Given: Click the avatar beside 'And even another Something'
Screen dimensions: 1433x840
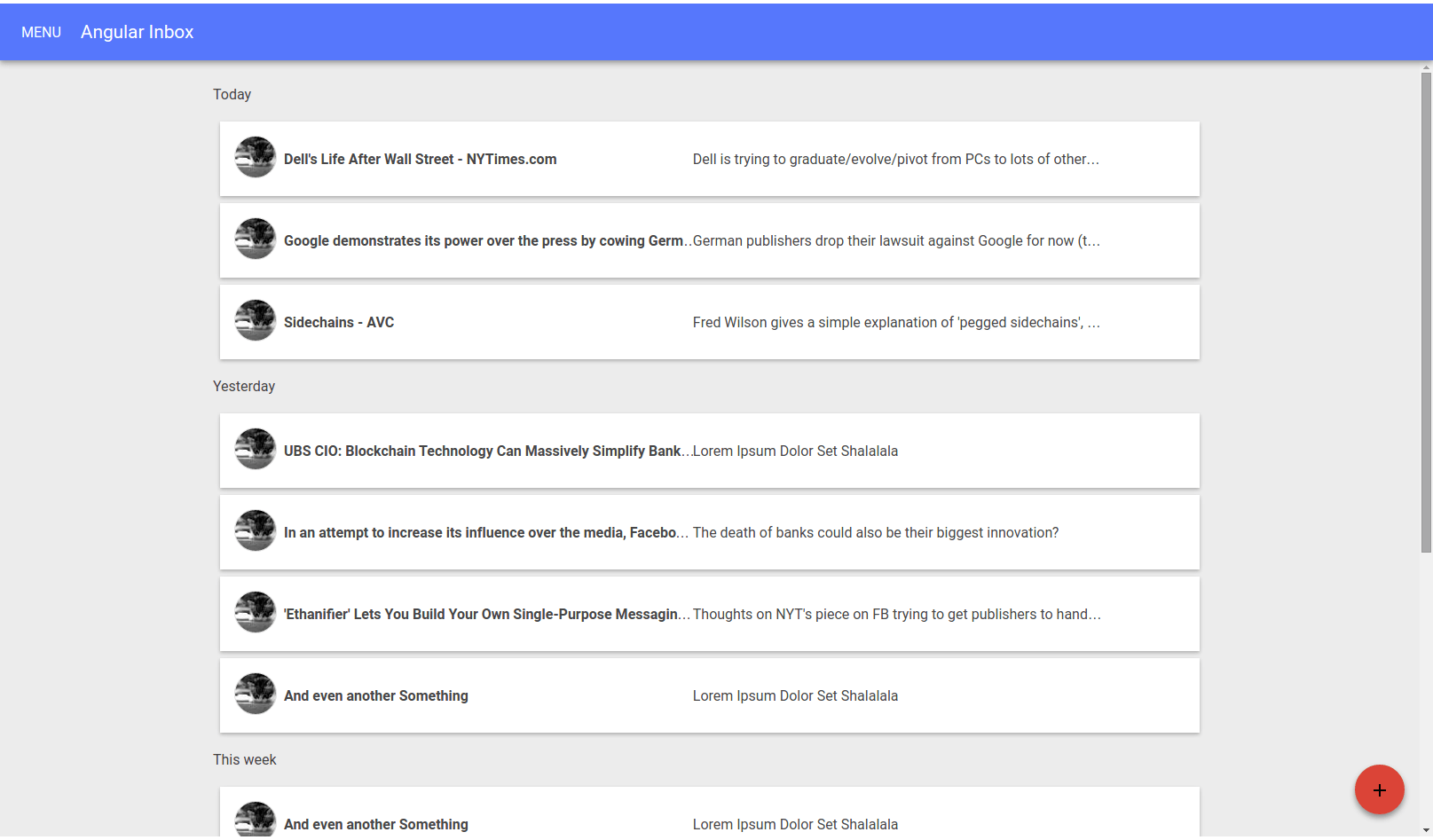Looking at the screenshot, I should [x=255, y=694].
